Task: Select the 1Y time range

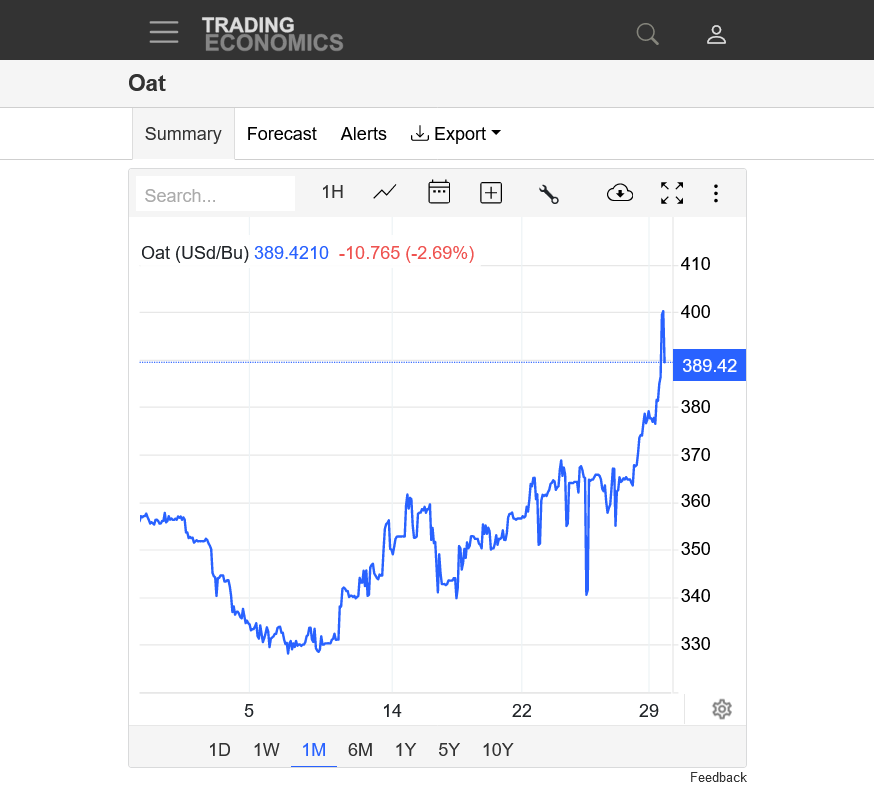Action: coord(406,750)
